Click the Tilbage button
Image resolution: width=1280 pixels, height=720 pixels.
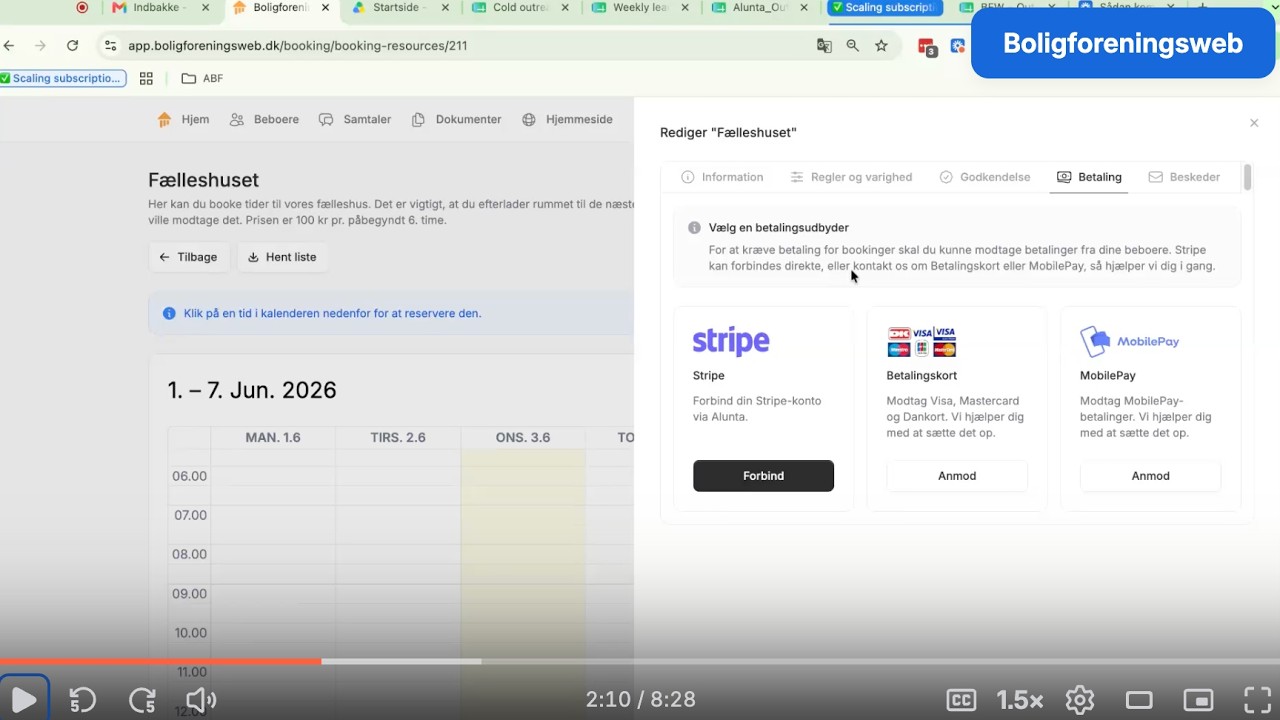[188, 257]
